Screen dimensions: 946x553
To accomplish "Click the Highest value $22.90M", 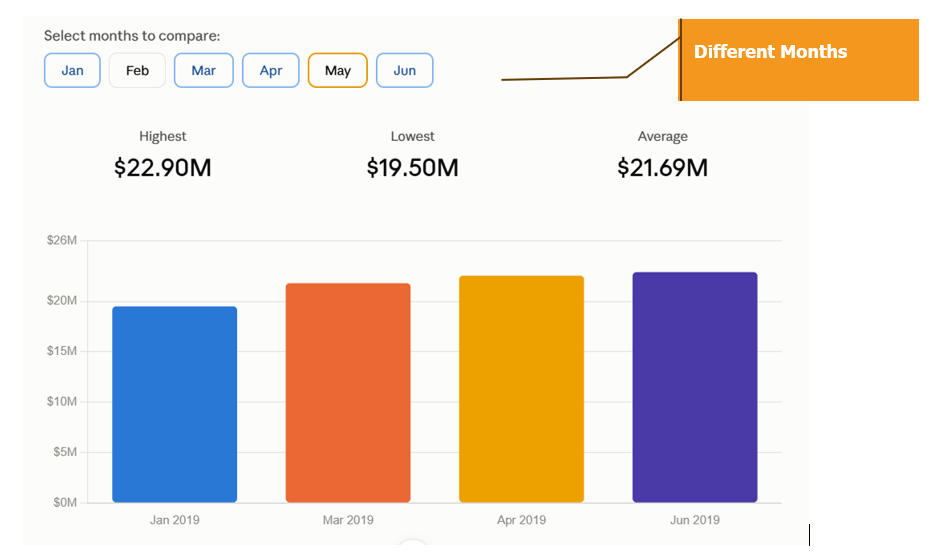I will [163, 168].
